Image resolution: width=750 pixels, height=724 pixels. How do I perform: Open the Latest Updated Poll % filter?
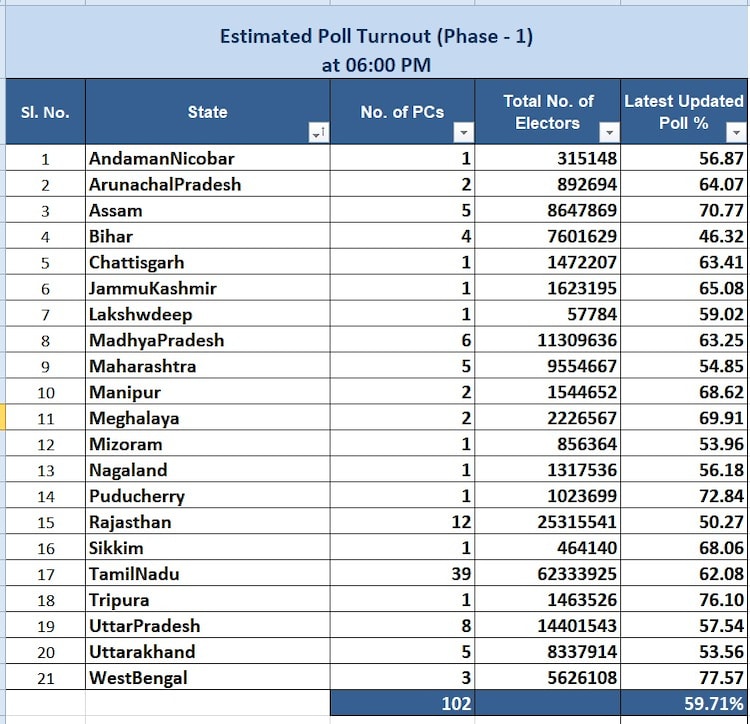pos(738,133)
